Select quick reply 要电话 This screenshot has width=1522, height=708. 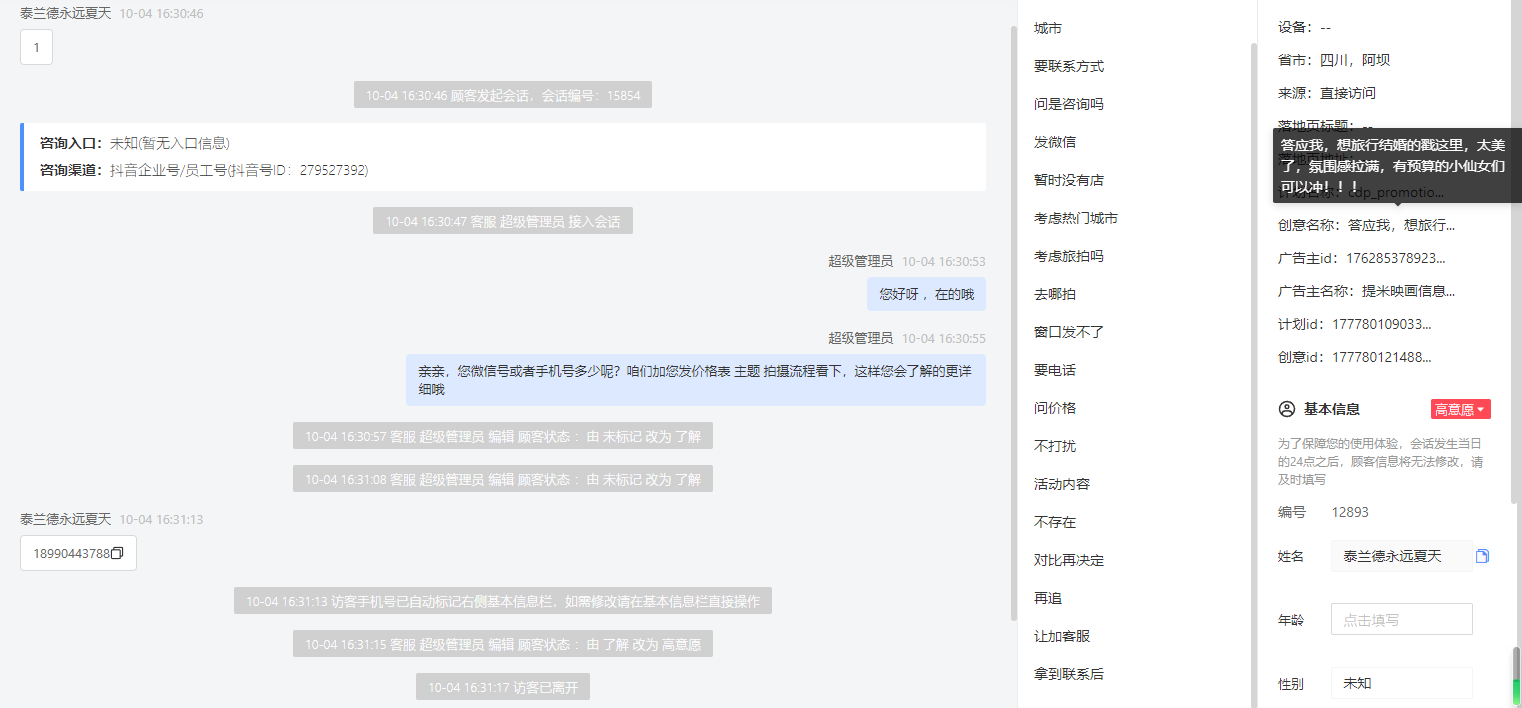click(1055, 370)
